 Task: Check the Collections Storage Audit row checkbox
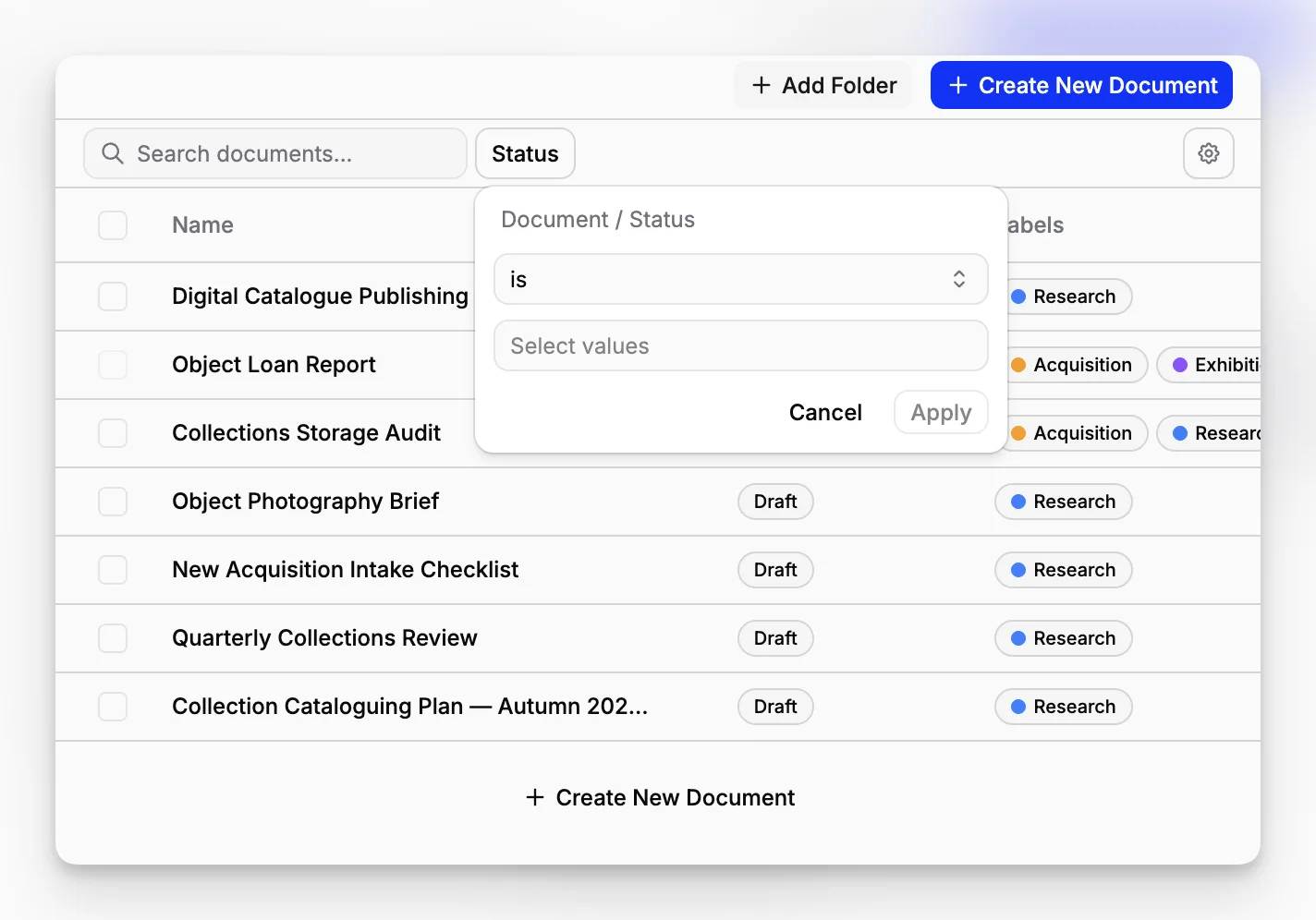pos(113,433)
